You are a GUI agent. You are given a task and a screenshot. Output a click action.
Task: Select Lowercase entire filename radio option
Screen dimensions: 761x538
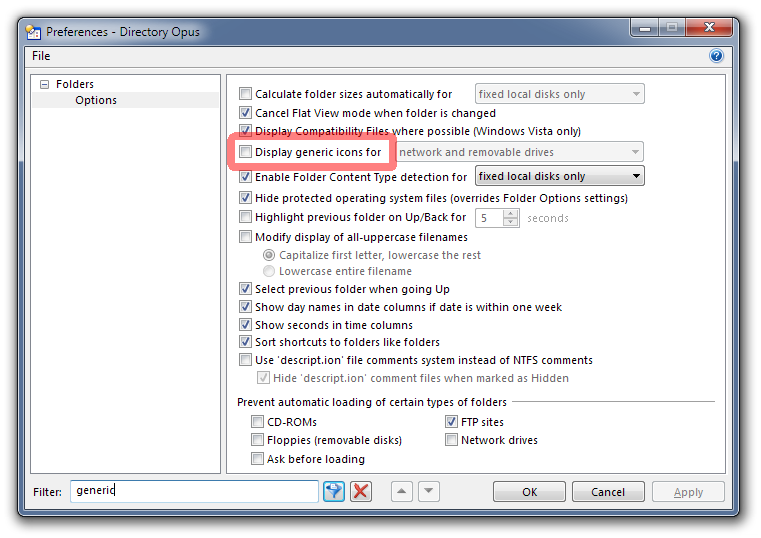(269, 271)
